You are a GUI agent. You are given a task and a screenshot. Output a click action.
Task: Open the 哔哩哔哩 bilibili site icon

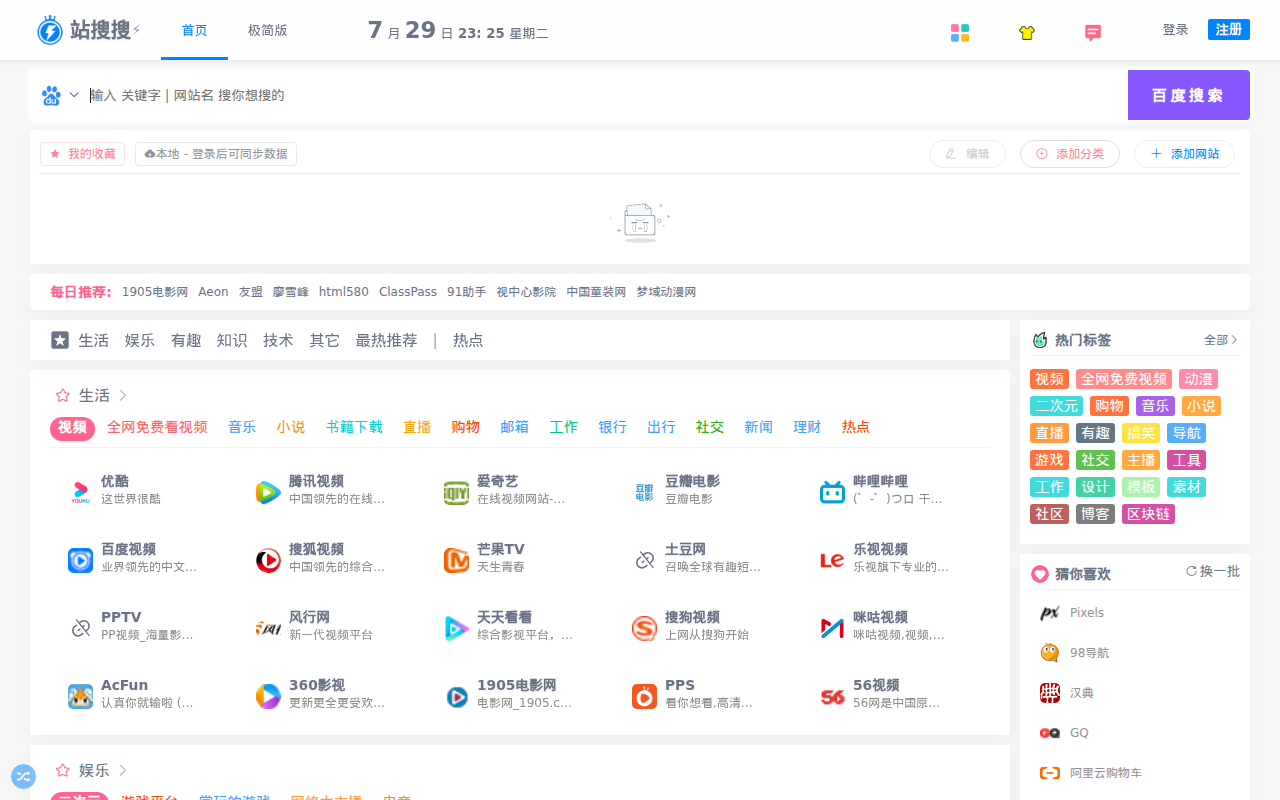click(x=832, y=492)
